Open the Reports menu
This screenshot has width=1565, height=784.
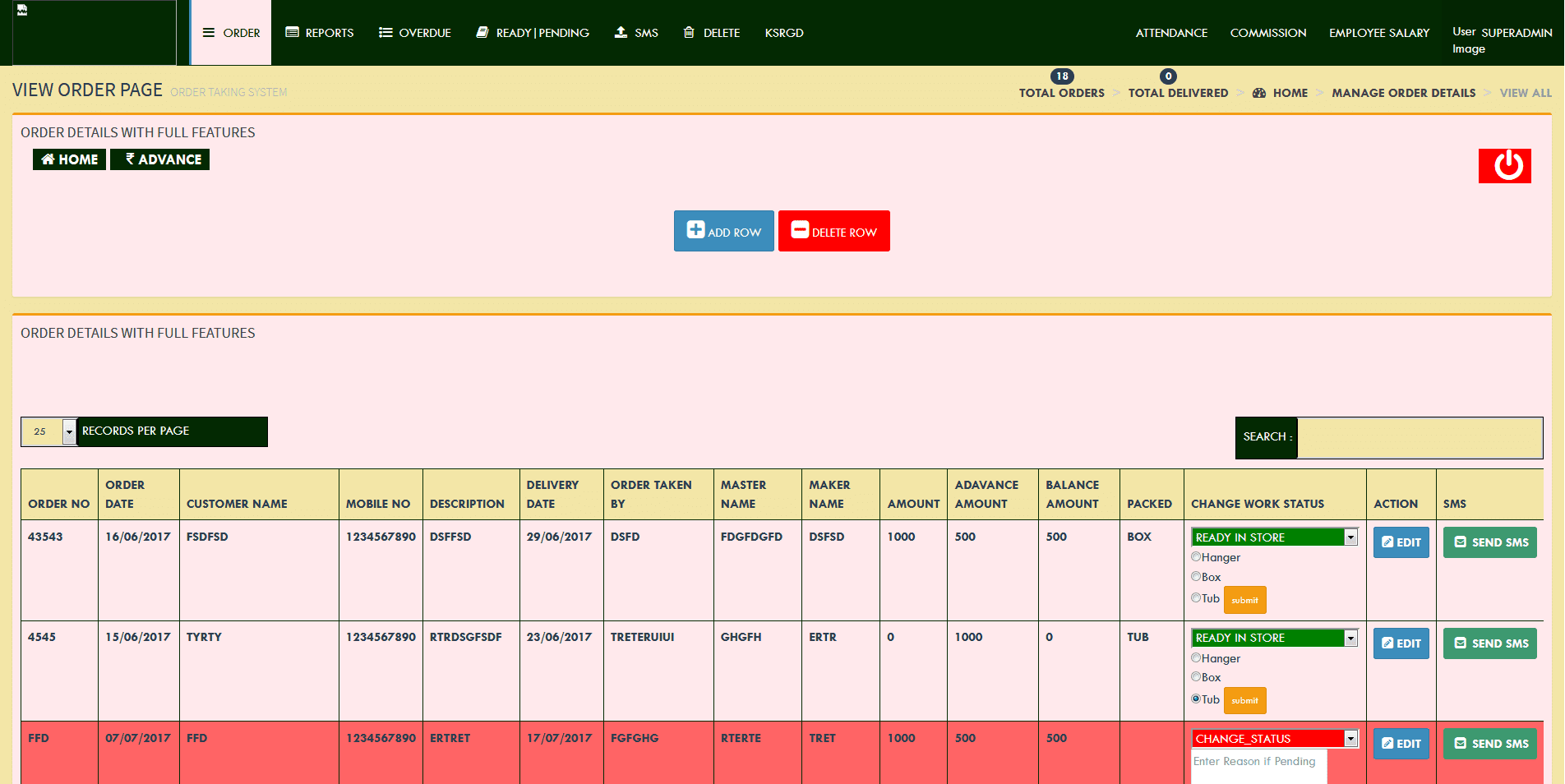pos(320,33)
